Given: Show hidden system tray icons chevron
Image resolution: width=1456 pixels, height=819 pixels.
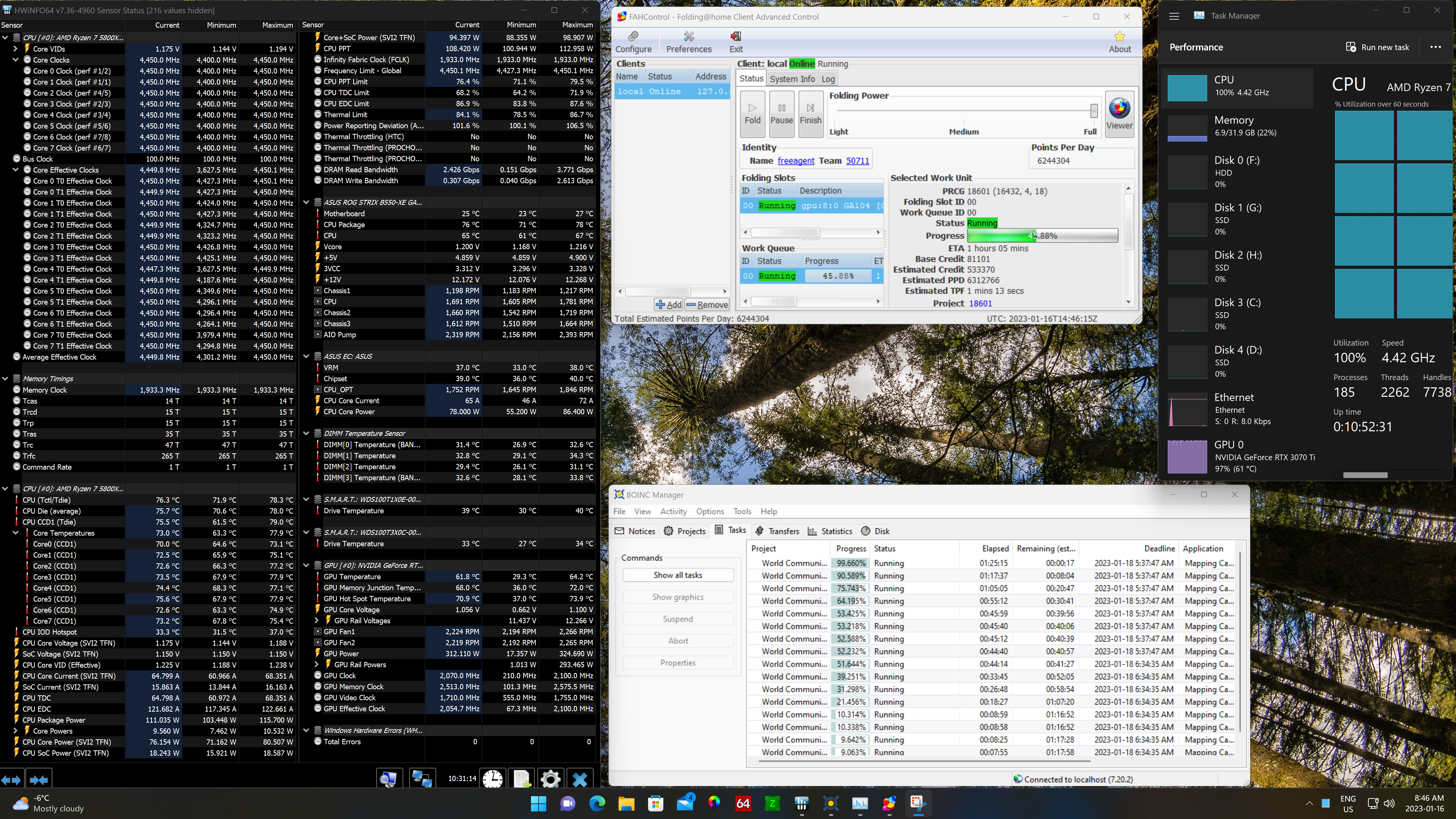Looking at the screenshot, I should pyautogui.click(x=1309, y=803).
